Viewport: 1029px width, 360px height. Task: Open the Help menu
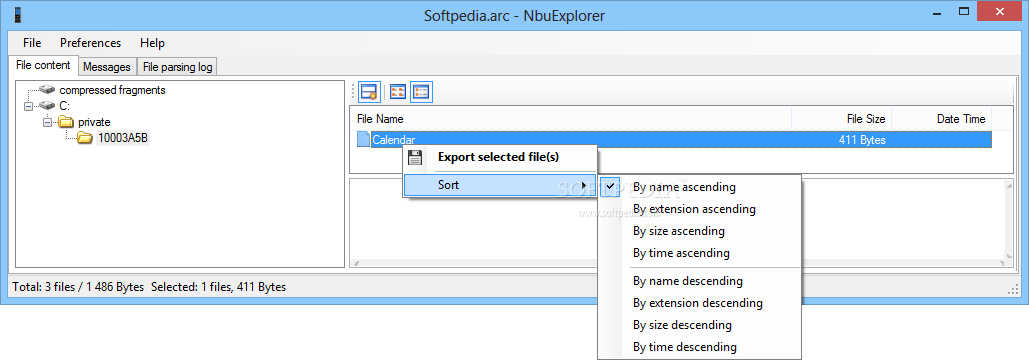coord(152,43)
